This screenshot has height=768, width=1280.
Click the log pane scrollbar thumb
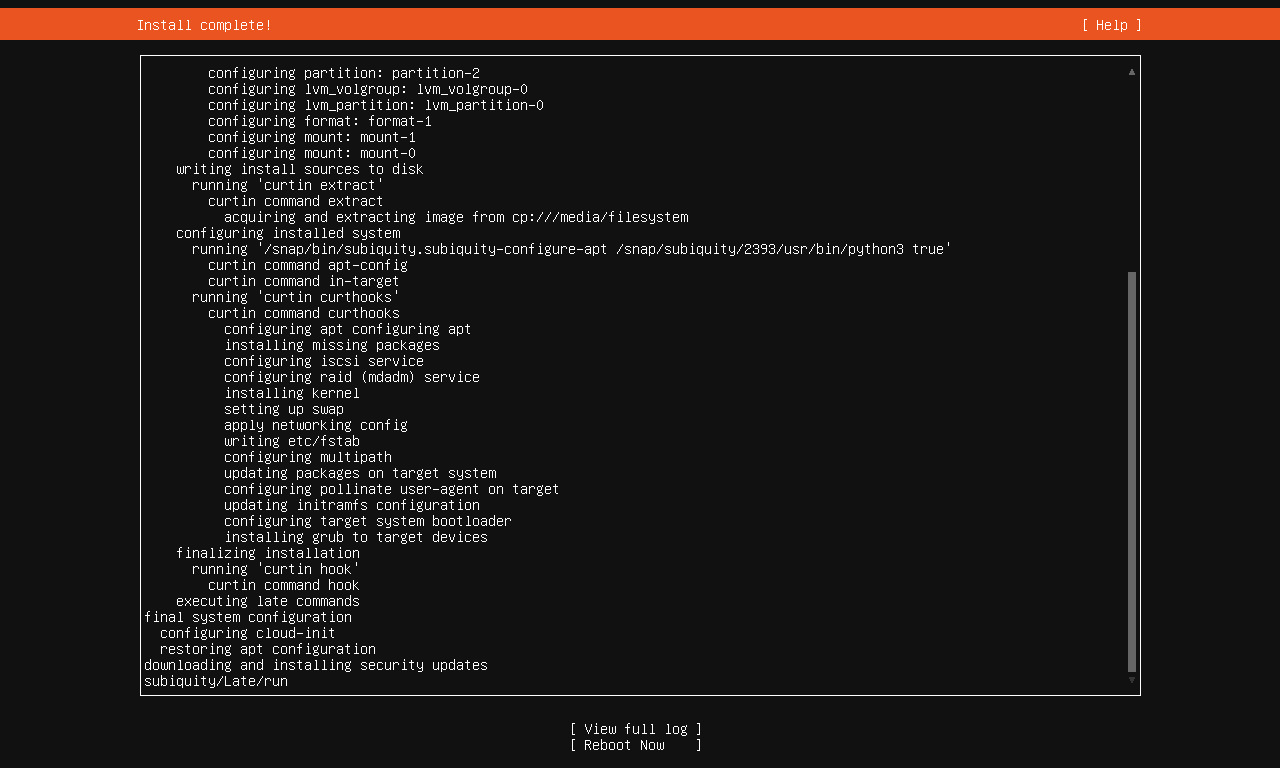pyautogui.click(x=1132, y=470)
